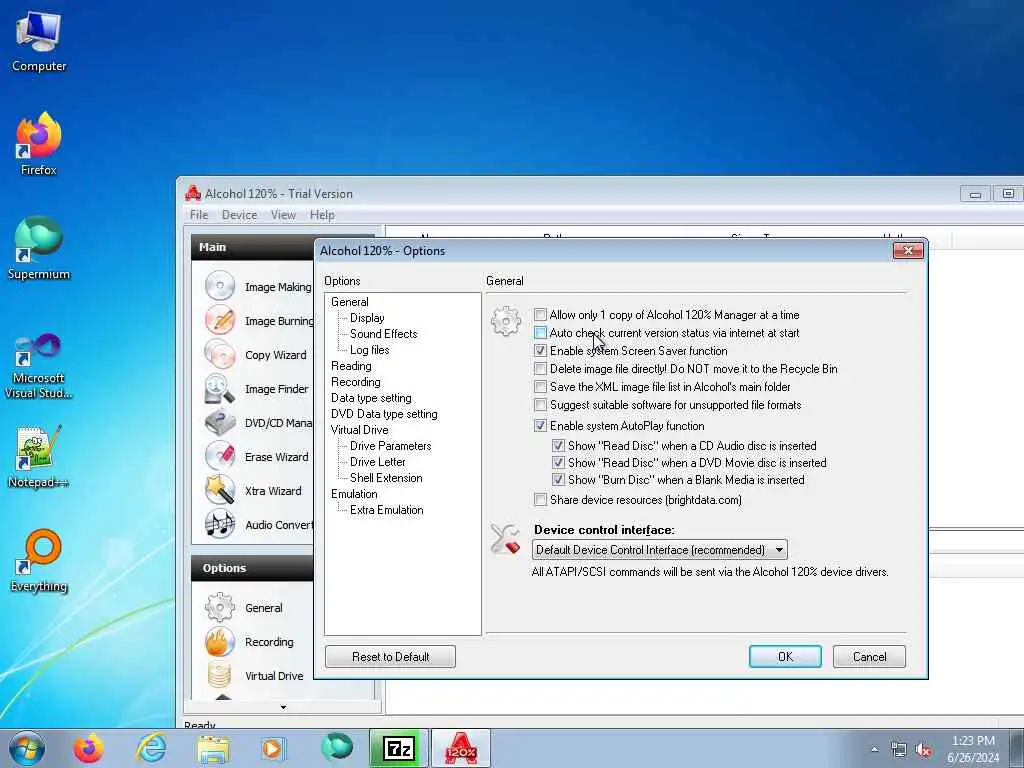The width and height of the screenshot is (1024, 768).
Task: Open Firefox desktop shortcut
Action: pyautogui.click(x=39, y=144)
